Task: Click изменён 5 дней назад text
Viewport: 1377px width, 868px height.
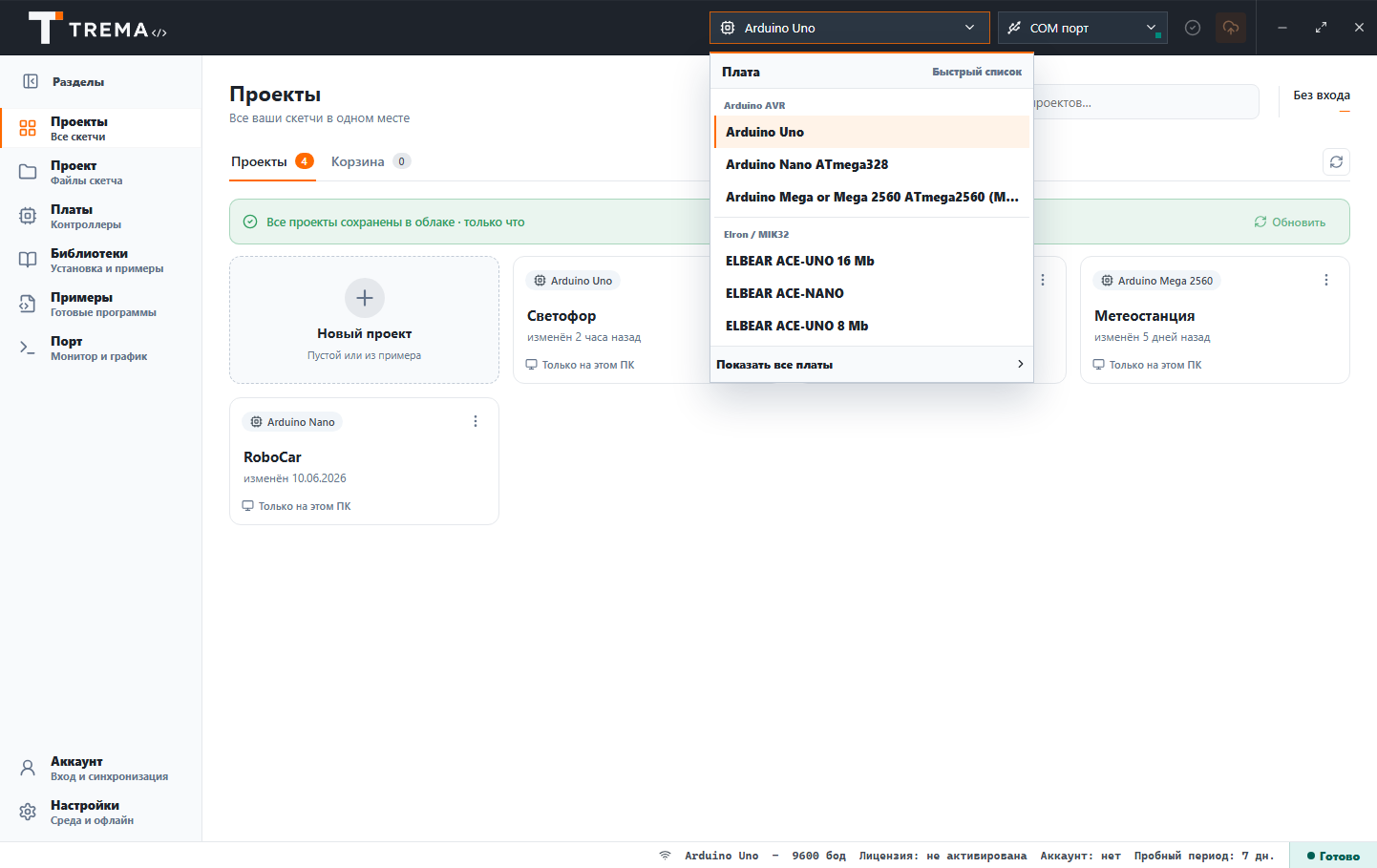Action: tap(1152, 337)
